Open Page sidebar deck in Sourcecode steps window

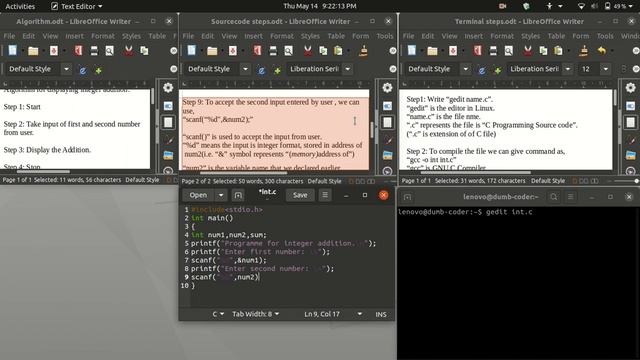[x=387, y=122]
